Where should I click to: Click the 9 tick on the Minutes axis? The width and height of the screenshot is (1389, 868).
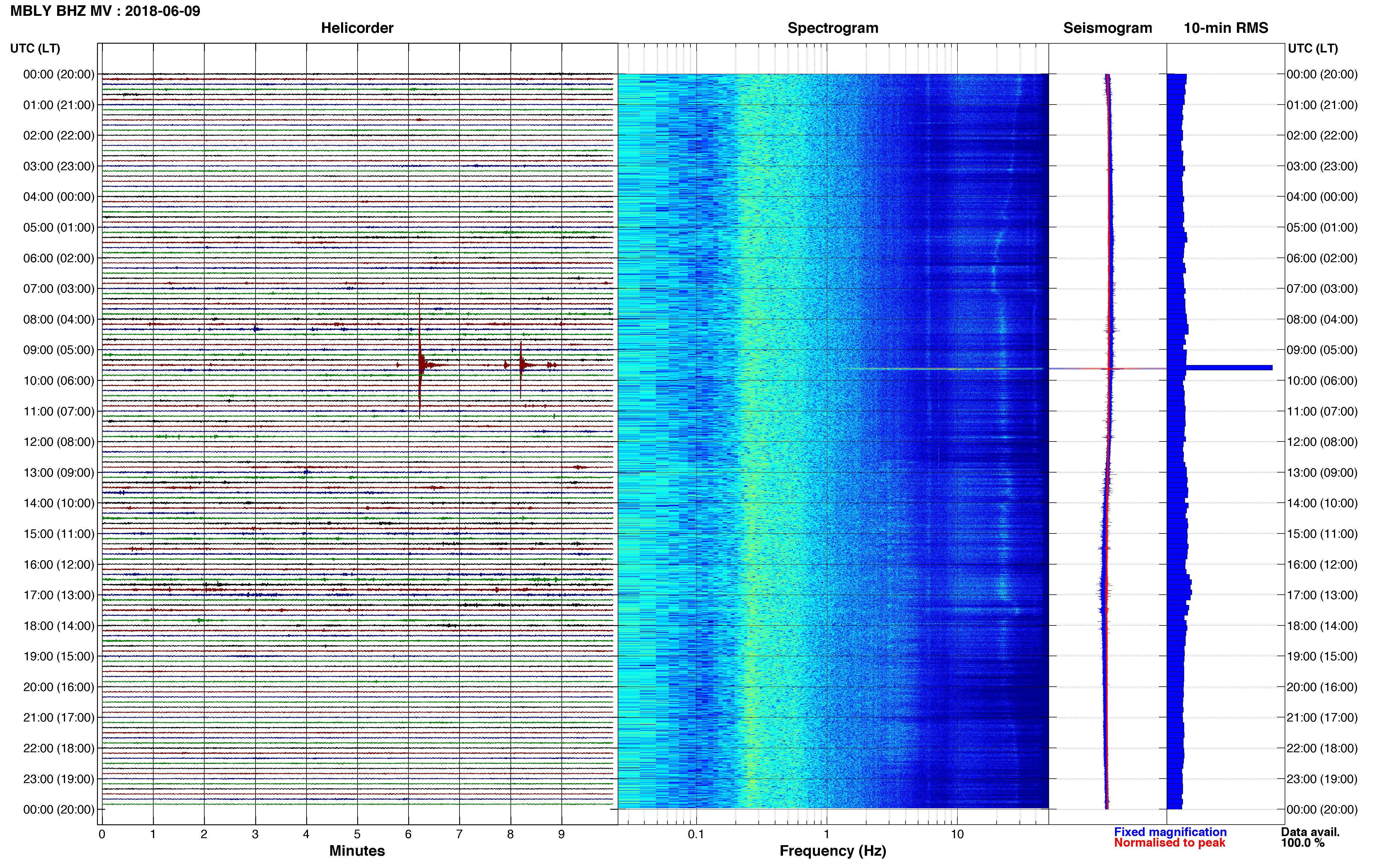pos(561,834)
